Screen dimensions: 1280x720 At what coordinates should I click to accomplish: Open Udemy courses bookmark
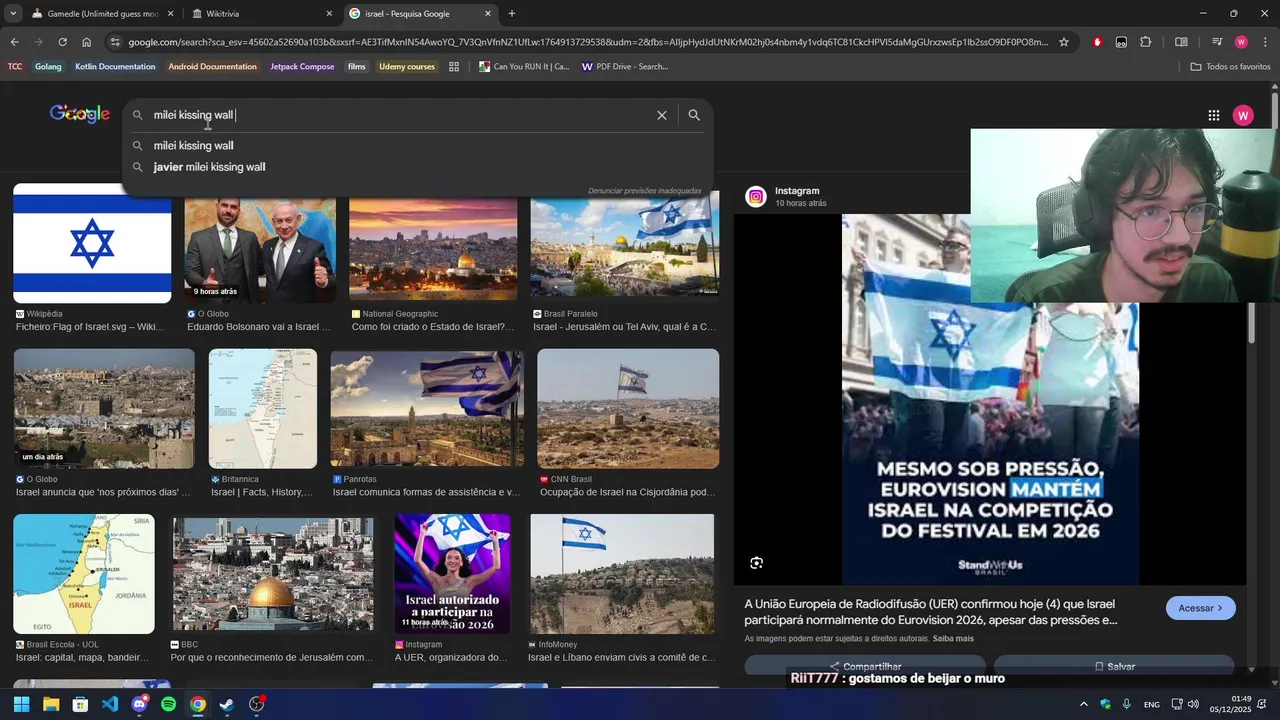[407, 67]
